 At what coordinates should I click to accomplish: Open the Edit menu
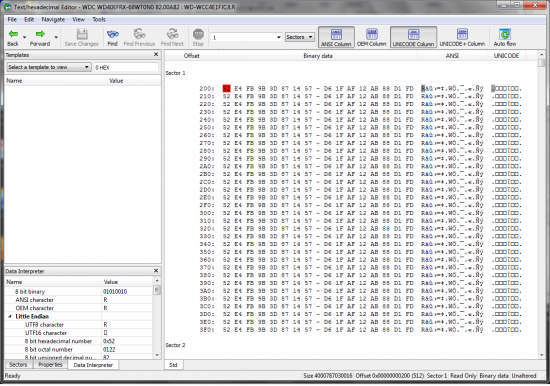coord(29,19)
